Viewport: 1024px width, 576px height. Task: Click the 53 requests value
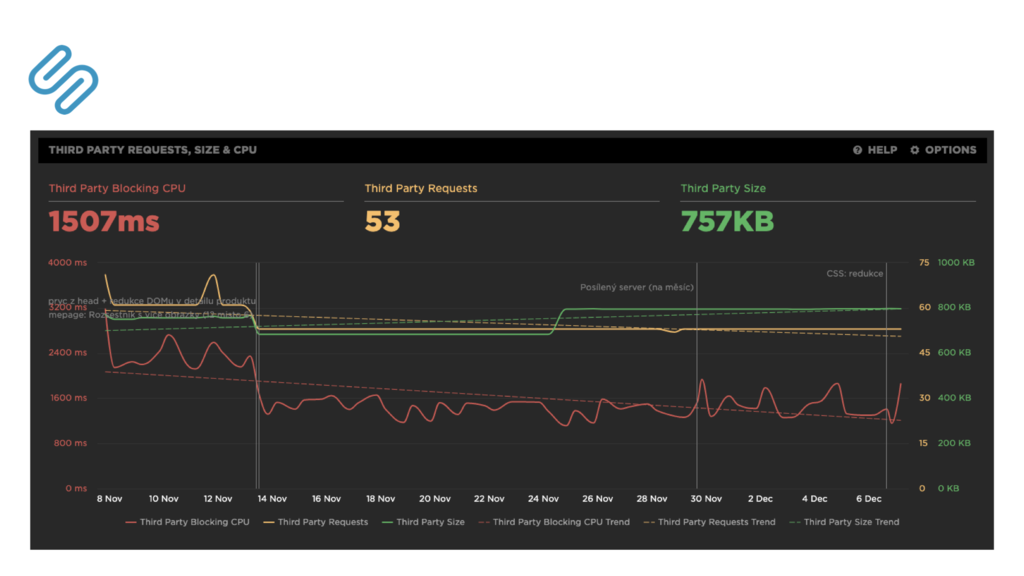click(382, 221)
